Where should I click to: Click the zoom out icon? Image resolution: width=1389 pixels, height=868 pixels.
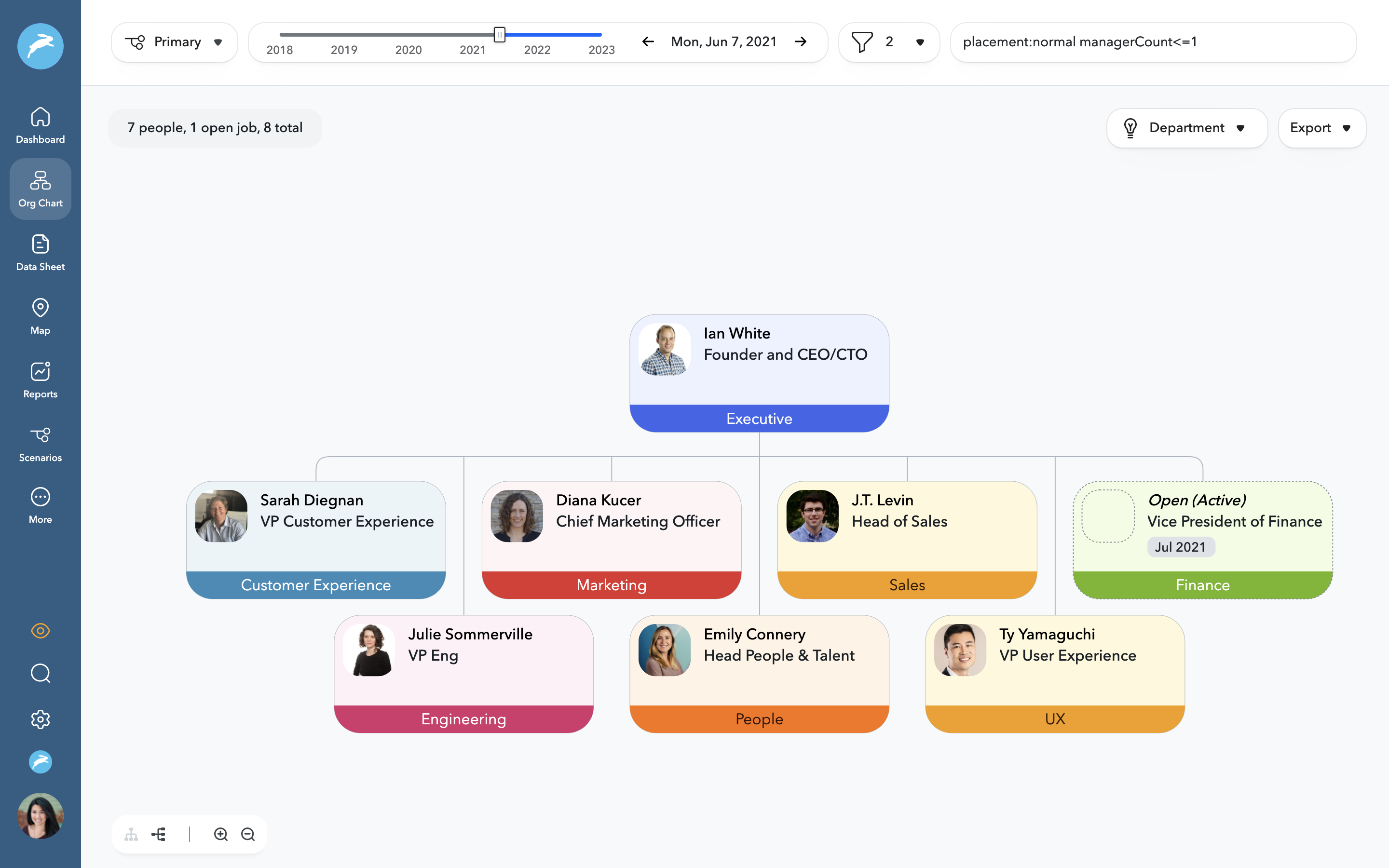tap(248, 834)
